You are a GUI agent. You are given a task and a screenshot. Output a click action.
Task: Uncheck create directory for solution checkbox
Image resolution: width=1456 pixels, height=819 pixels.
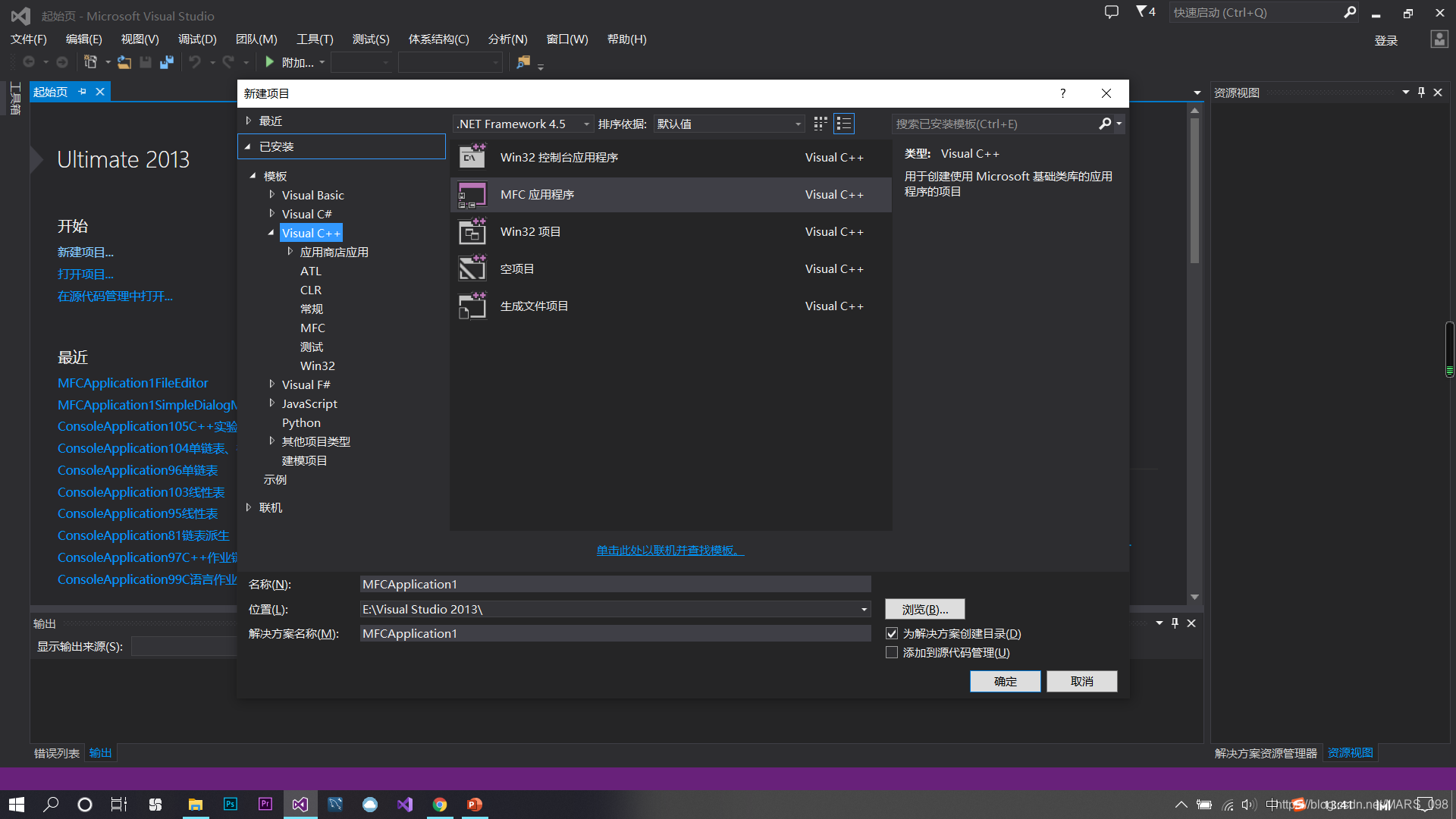tap(892, 634)
